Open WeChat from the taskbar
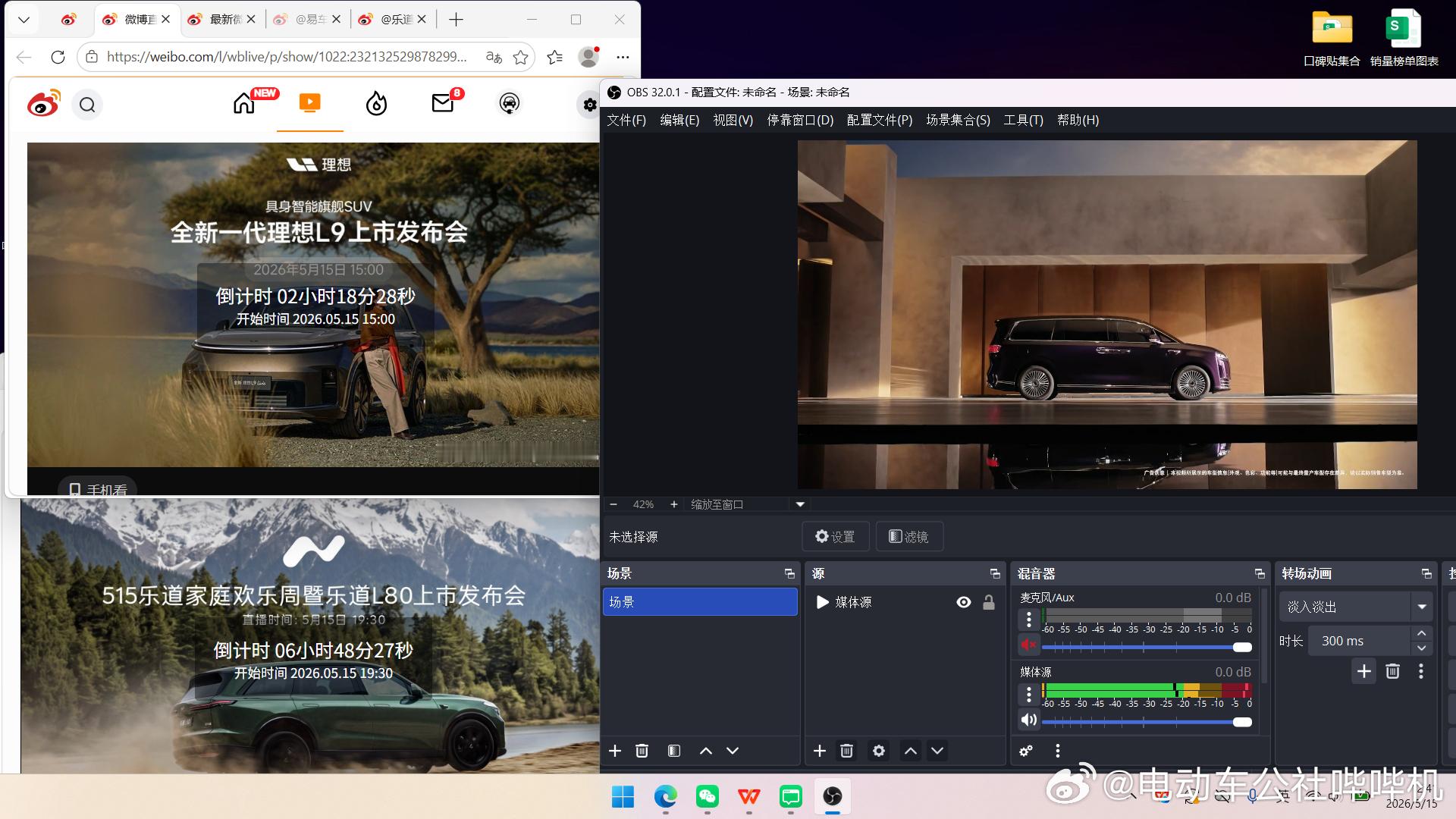The width and height of the screenshot is (1456, 819). pos(708,796)
